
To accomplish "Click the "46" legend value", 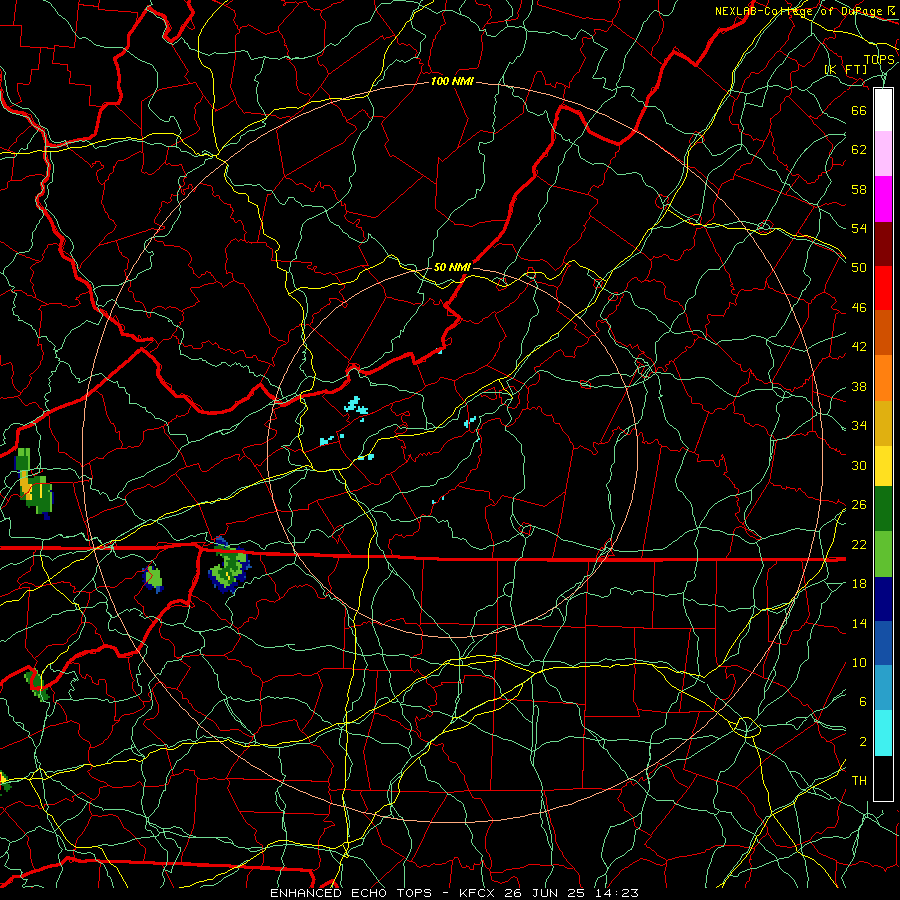I will [x=859, y=307].
